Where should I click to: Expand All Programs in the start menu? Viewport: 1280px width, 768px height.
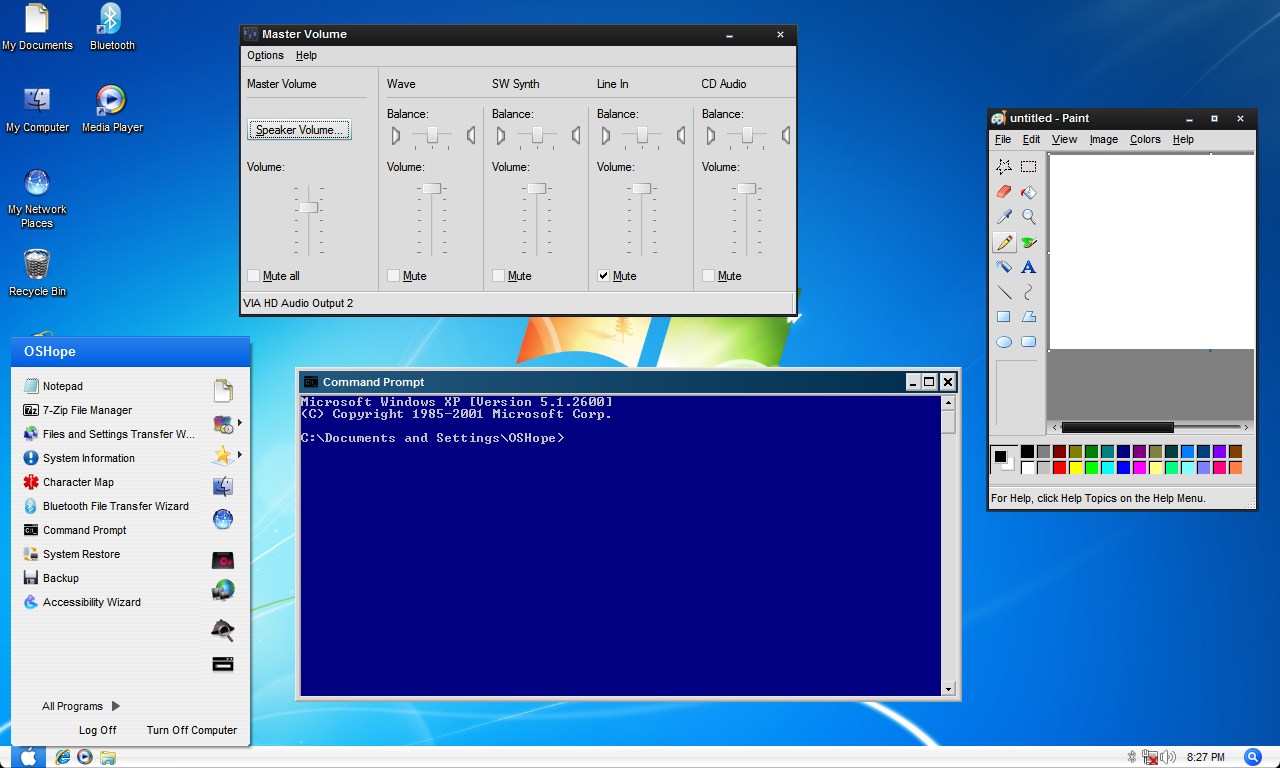[81, 706]
